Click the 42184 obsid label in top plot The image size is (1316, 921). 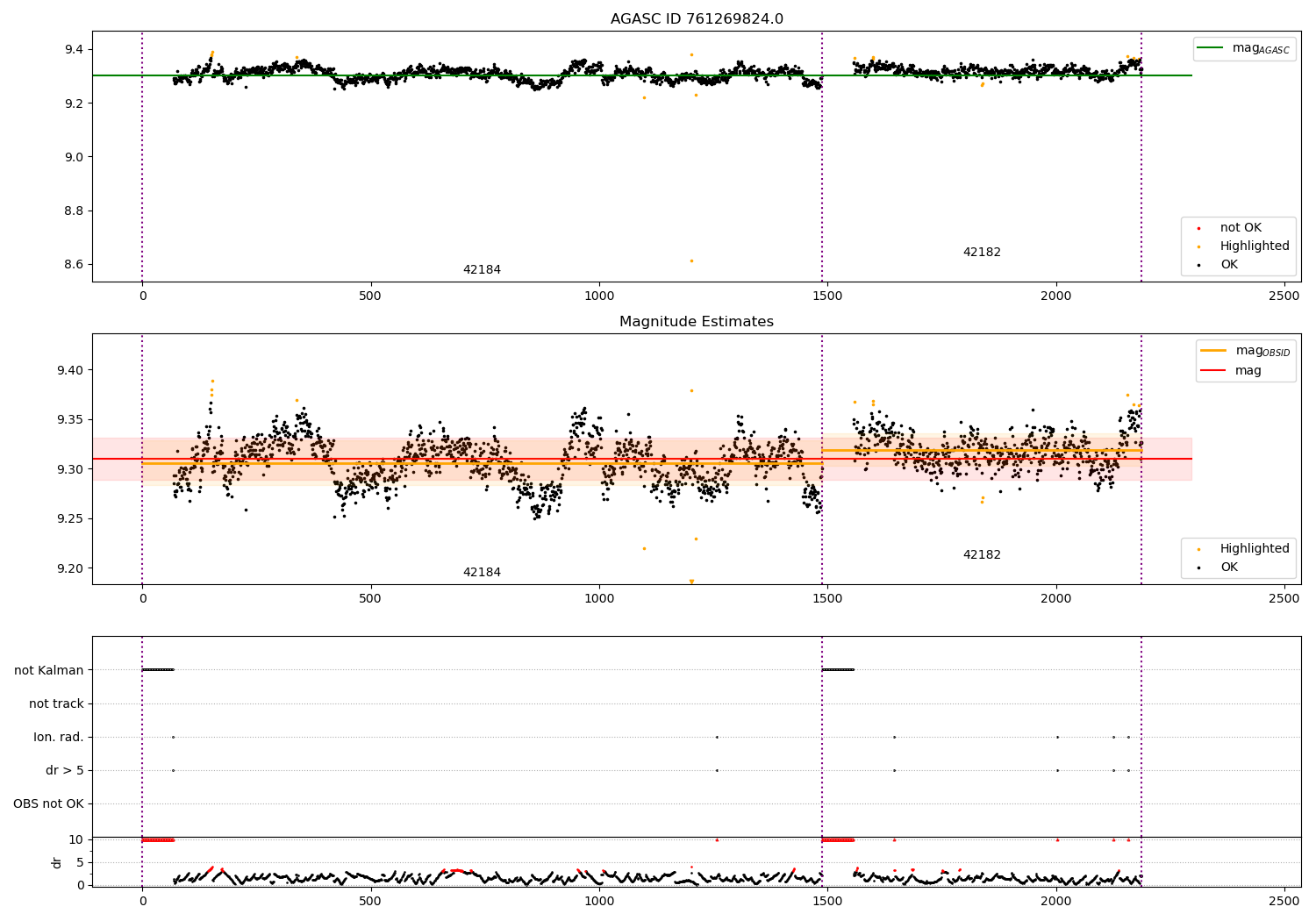tap(482, 270)
